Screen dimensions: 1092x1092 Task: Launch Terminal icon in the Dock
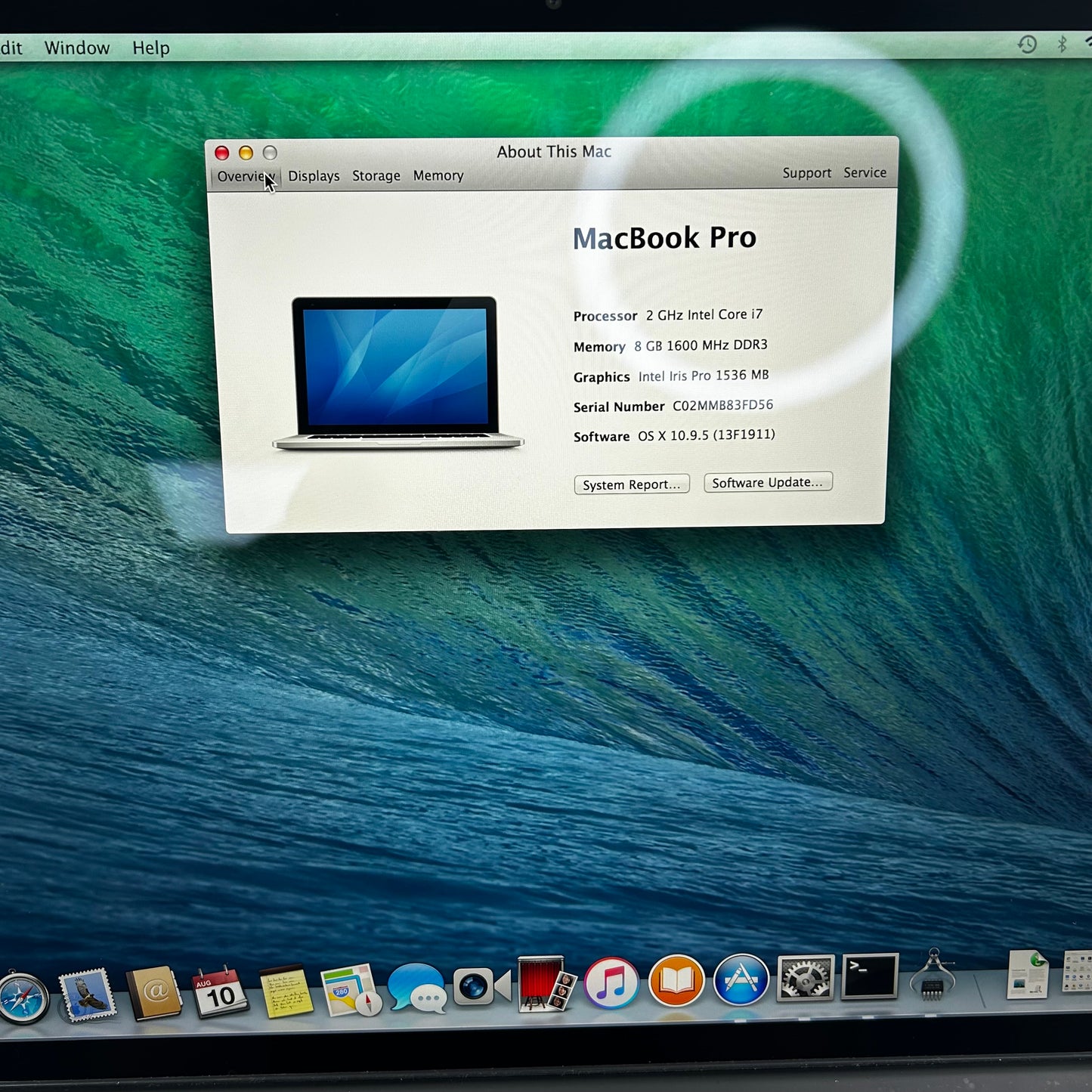pyautogui.click(x=870, y=976)
